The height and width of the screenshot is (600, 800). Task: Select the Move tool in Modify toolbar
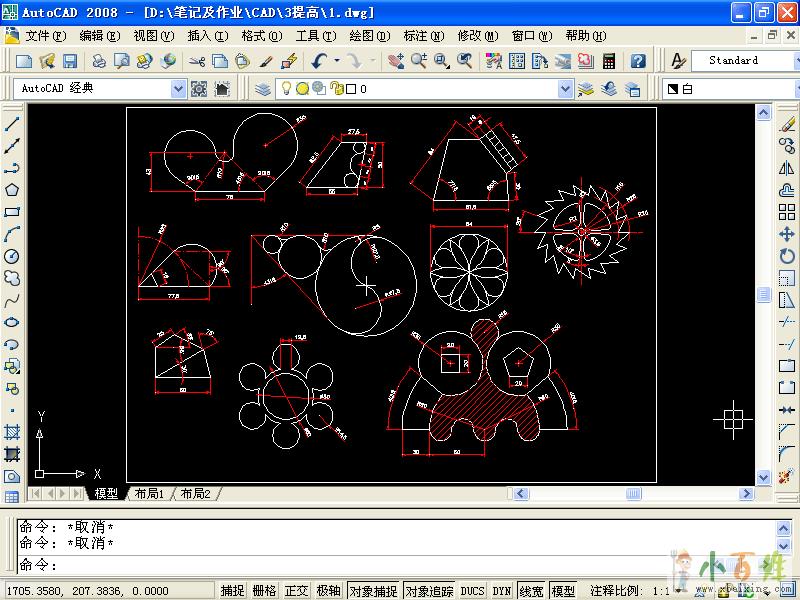click(x=788, y=234)
